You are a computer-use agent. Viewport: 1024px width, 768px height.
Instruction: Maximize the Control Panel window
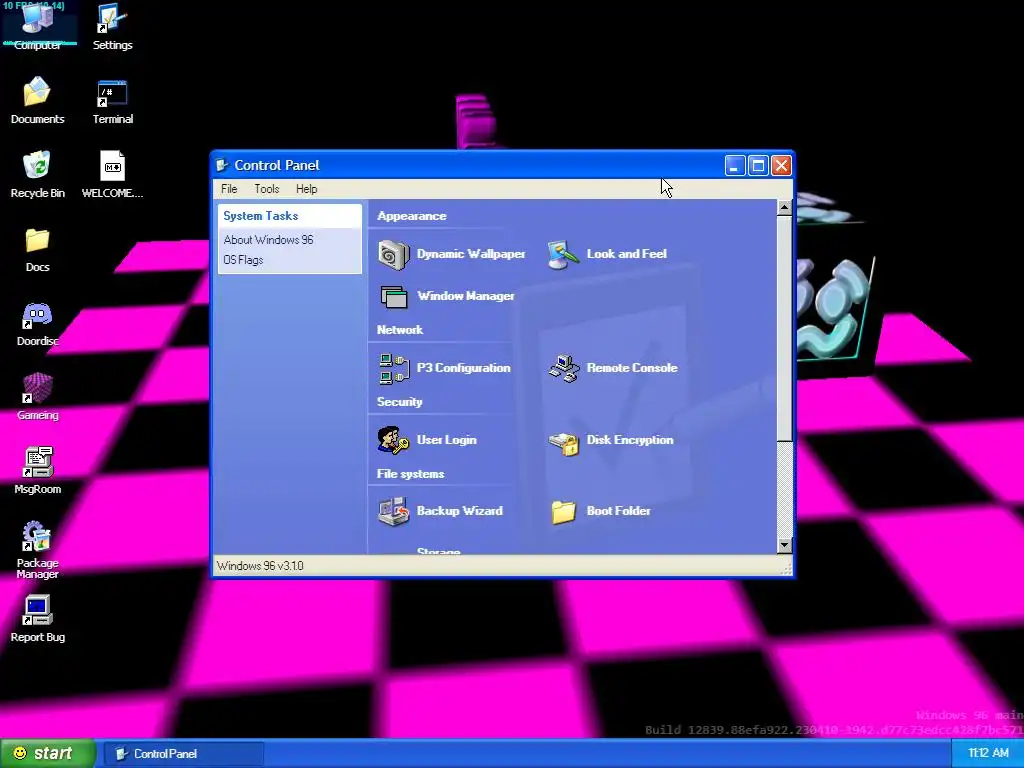tap(758, 166)
